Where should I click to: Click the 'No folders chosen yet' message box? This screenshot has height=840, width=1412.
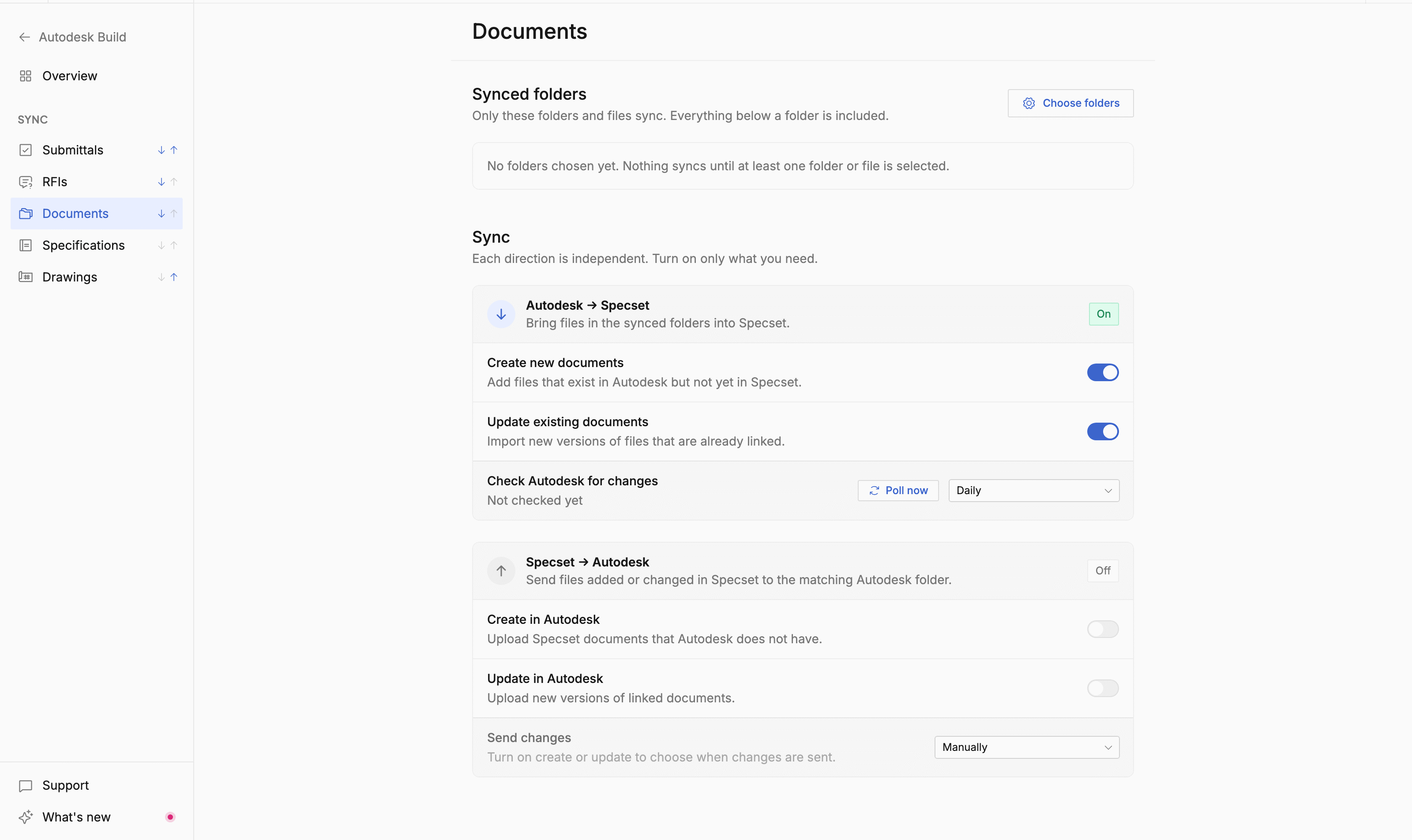click(x=803, y=166)
